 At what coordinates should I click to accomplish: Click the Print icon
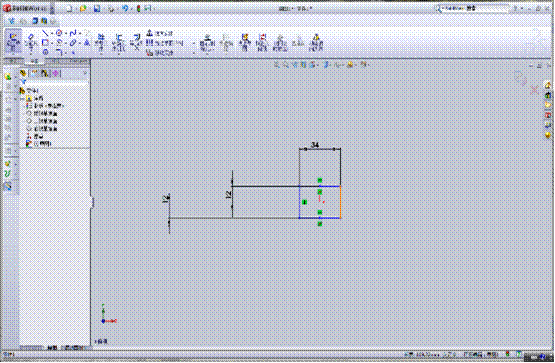click(x=111, y=8)
